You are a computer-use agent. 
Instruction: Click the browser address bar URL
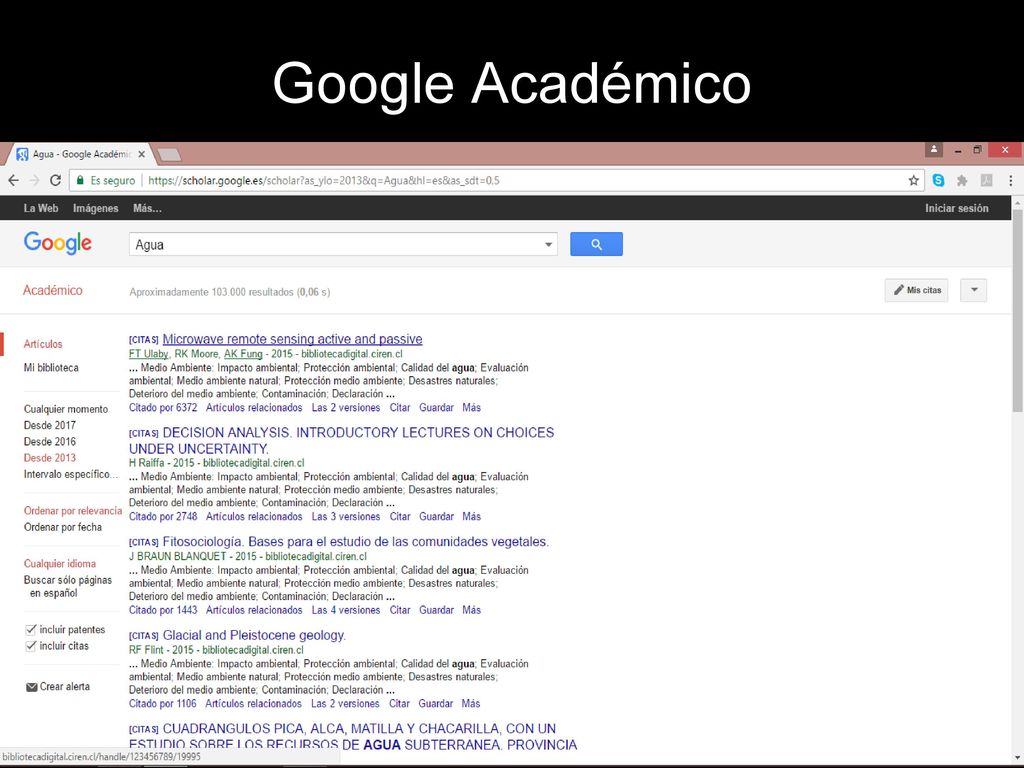pos(323,180)
